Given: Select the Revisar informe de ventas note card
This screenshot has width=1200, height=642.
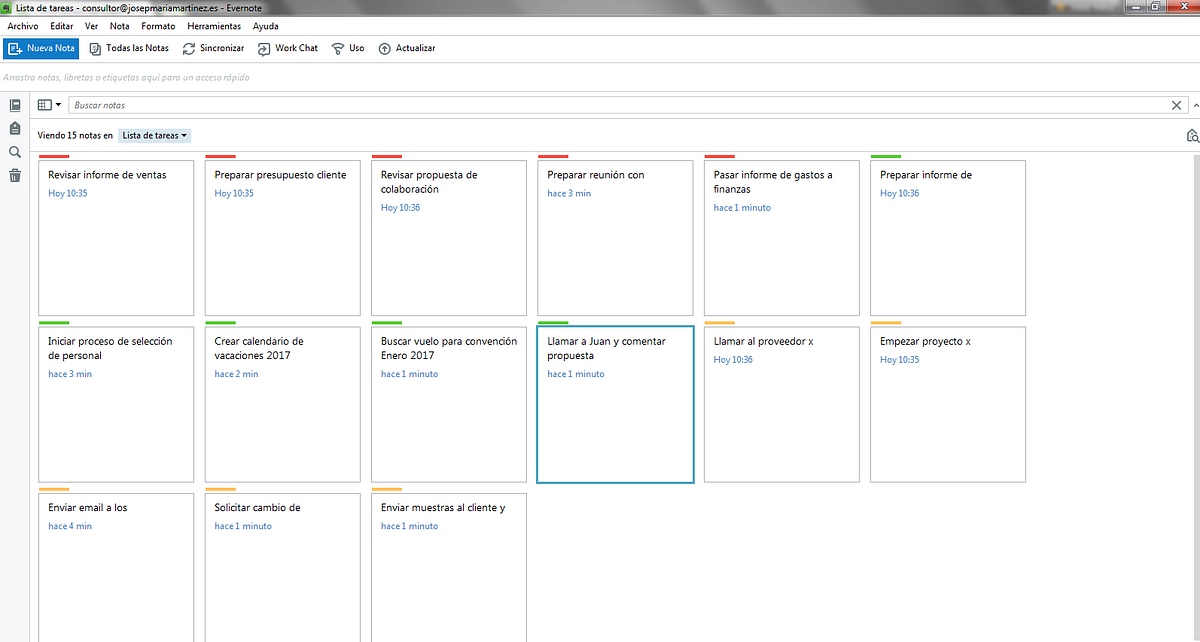Looking at the screenshot, I should (x=116, y=237).
